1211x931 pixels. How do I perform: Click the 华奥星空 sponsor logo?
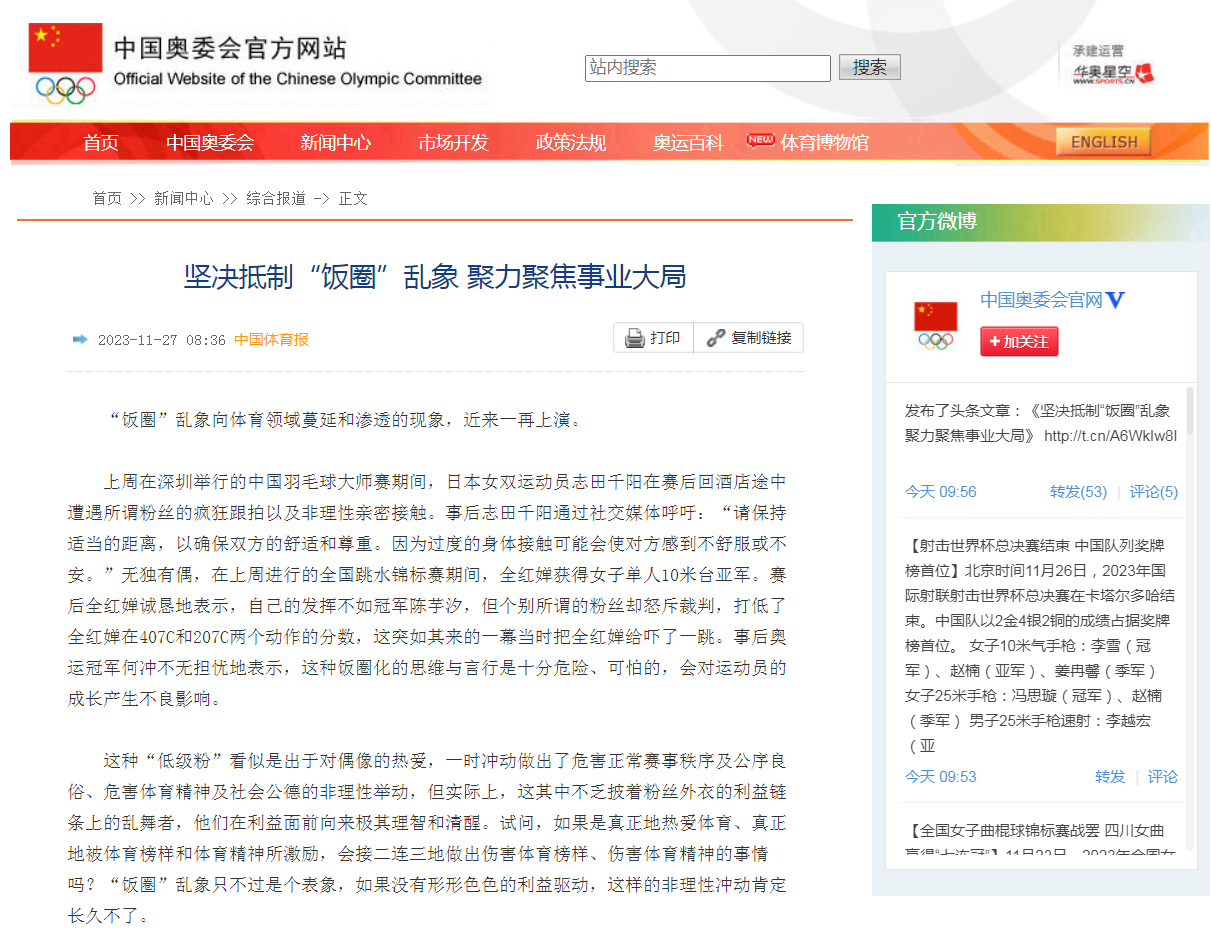pos(1112,73)
